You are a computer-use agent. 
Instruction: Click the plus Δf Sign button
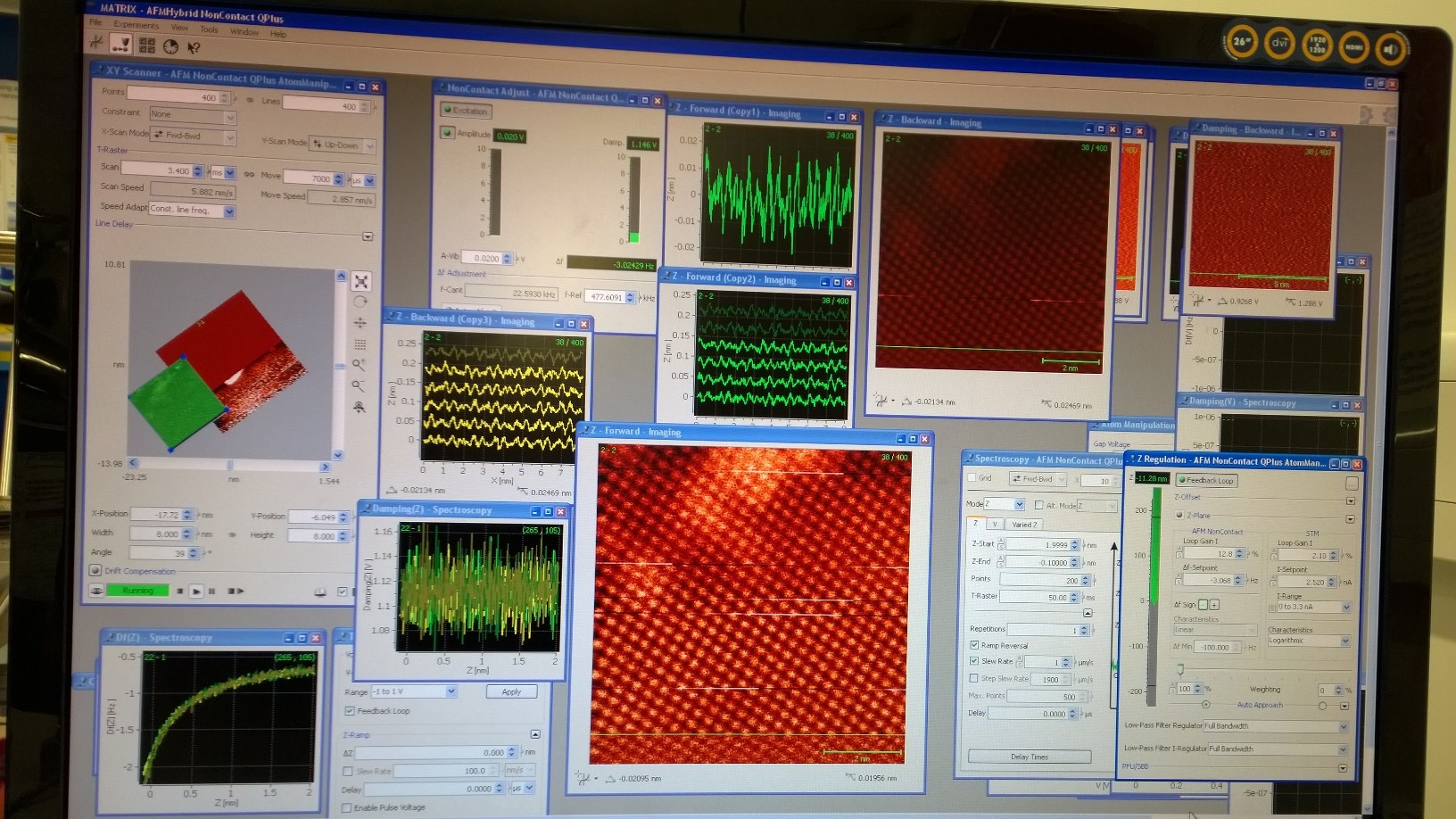click(x=1214, y=605)
